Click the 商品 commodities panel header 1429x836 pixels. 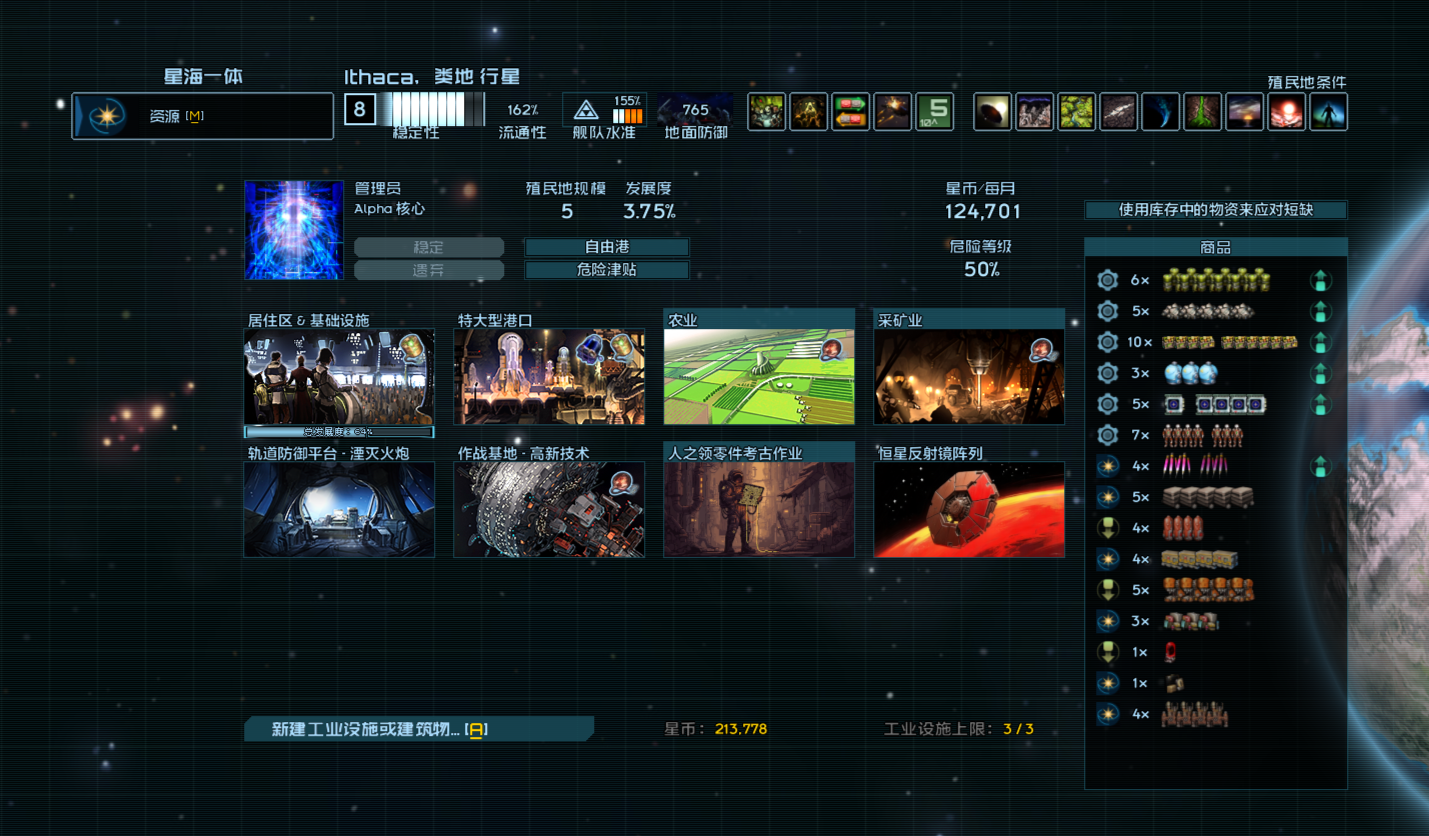pyautogui.click(x=1216, y=247)
